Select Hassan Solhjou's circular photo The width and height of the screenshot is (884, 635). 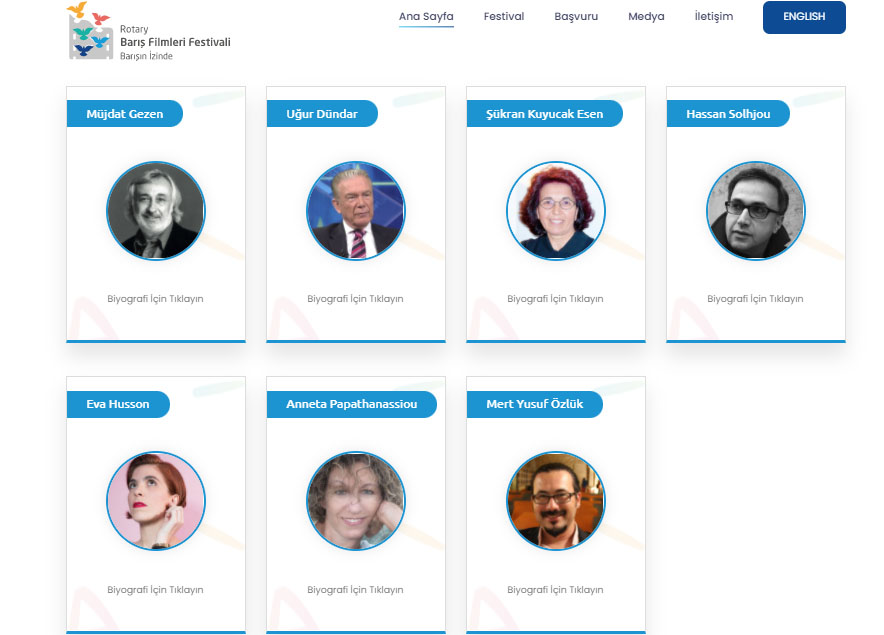coord(756,211)
